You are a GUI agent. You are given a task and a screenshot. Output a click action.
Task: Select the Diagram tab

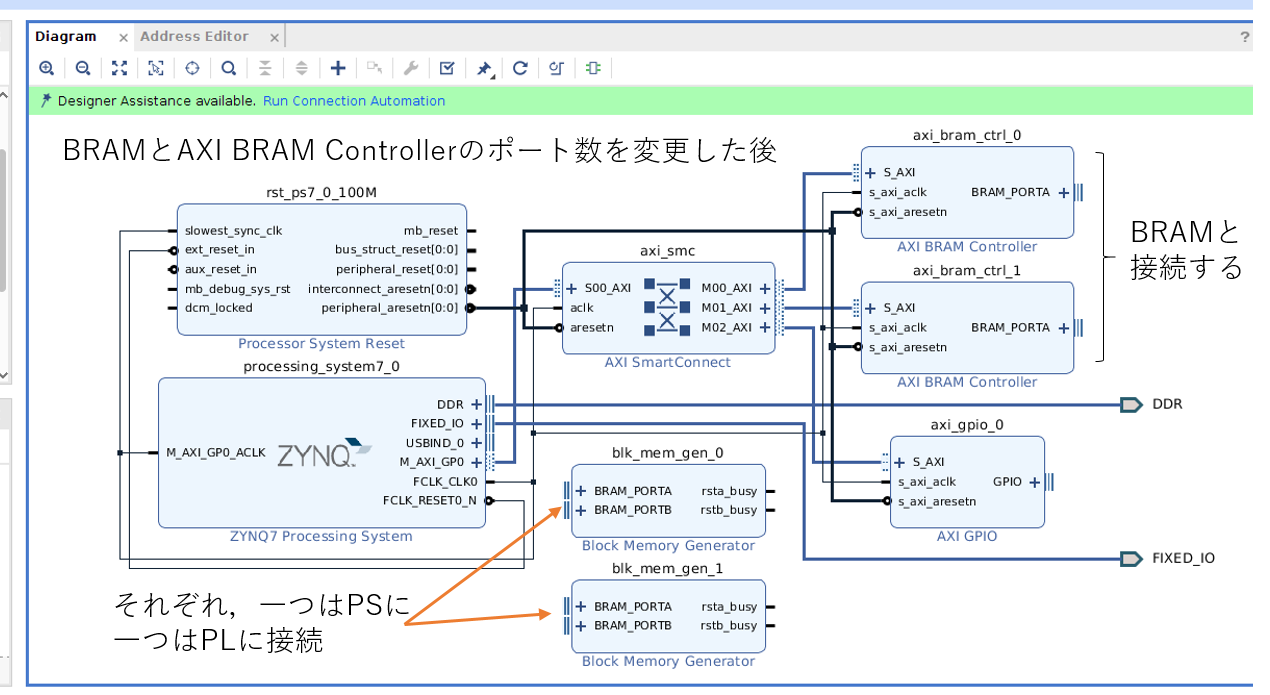[66, 36]
